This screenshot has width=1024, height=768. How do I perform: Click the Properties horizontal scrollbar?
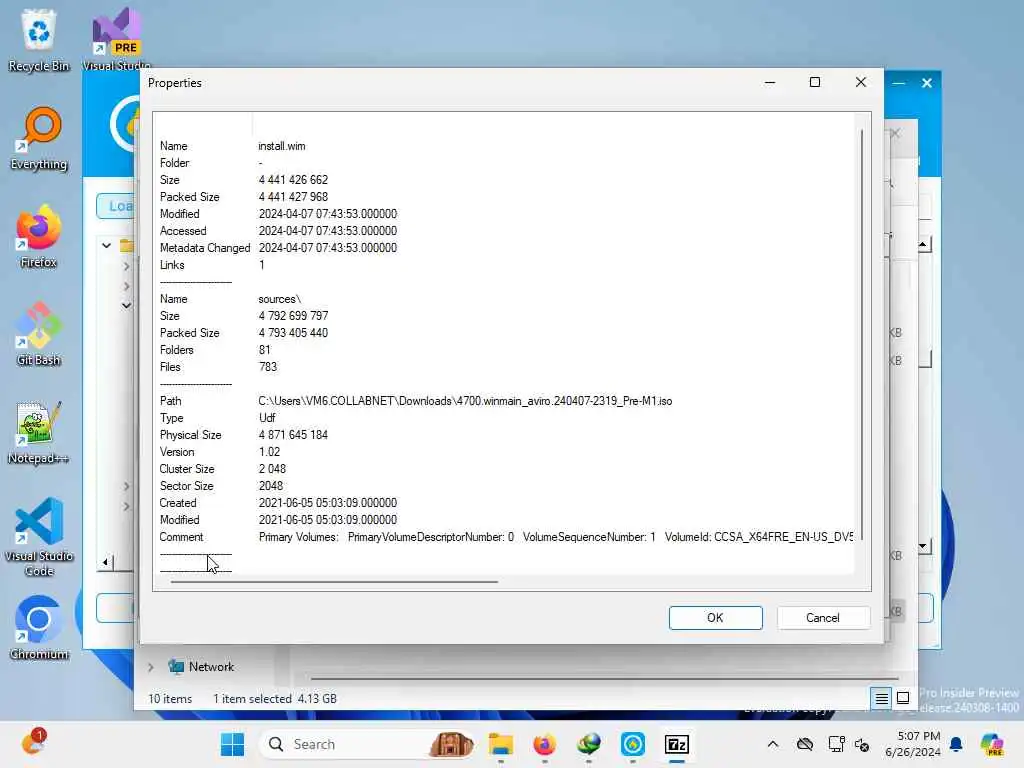coord(334,581)
